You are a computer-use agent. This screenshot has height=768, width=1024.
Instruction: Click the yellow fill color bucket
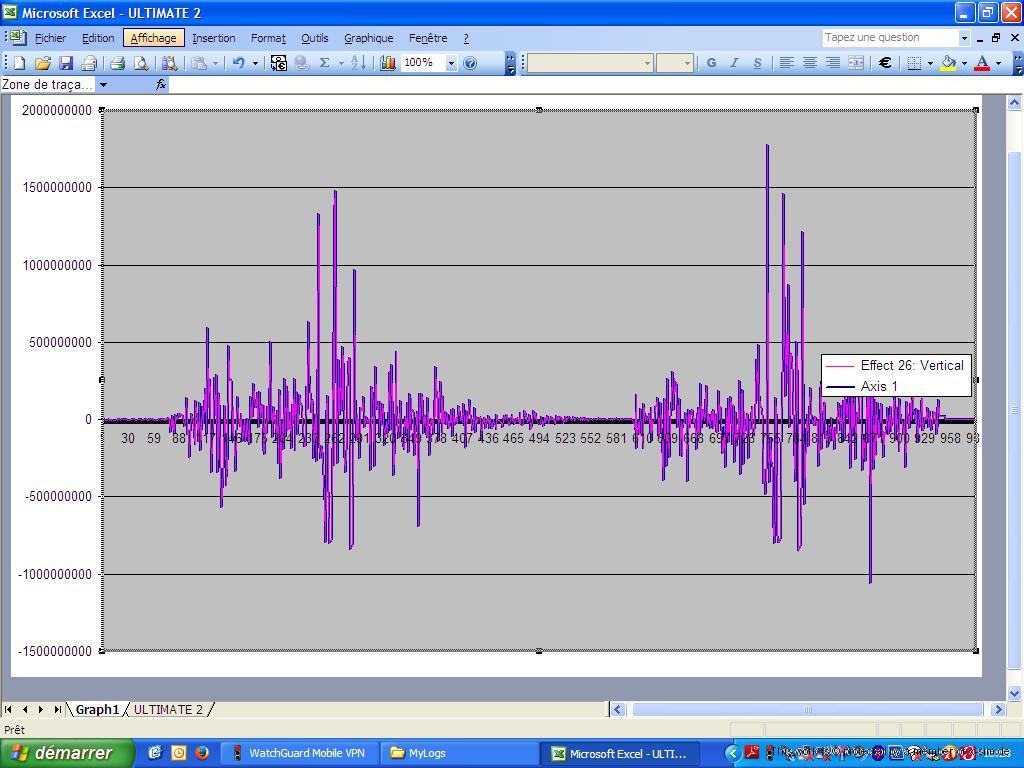pyautogui.click(x=948, y=63)
